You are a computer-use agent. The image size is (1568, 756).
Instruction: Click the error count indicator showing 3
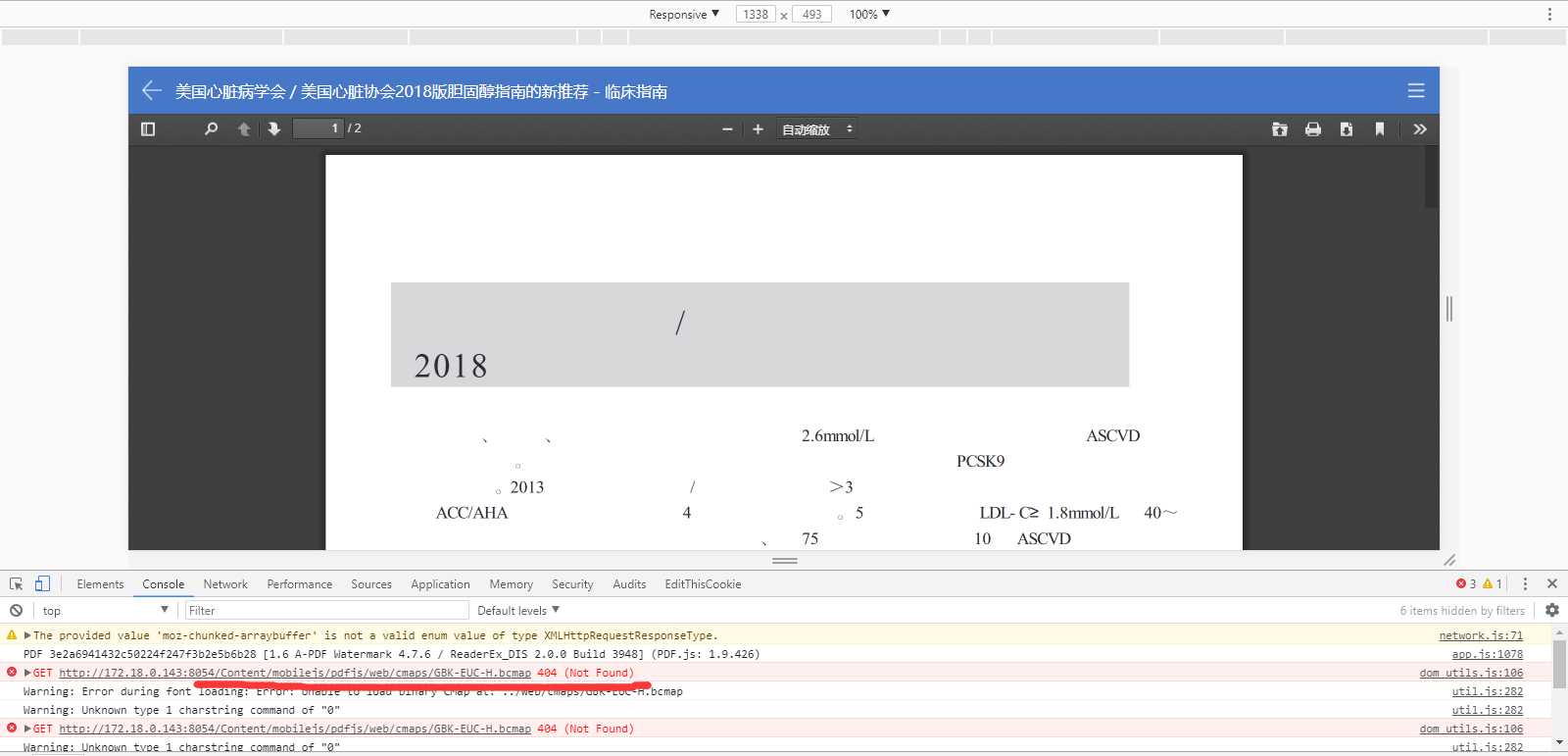tap(1466, 583)
